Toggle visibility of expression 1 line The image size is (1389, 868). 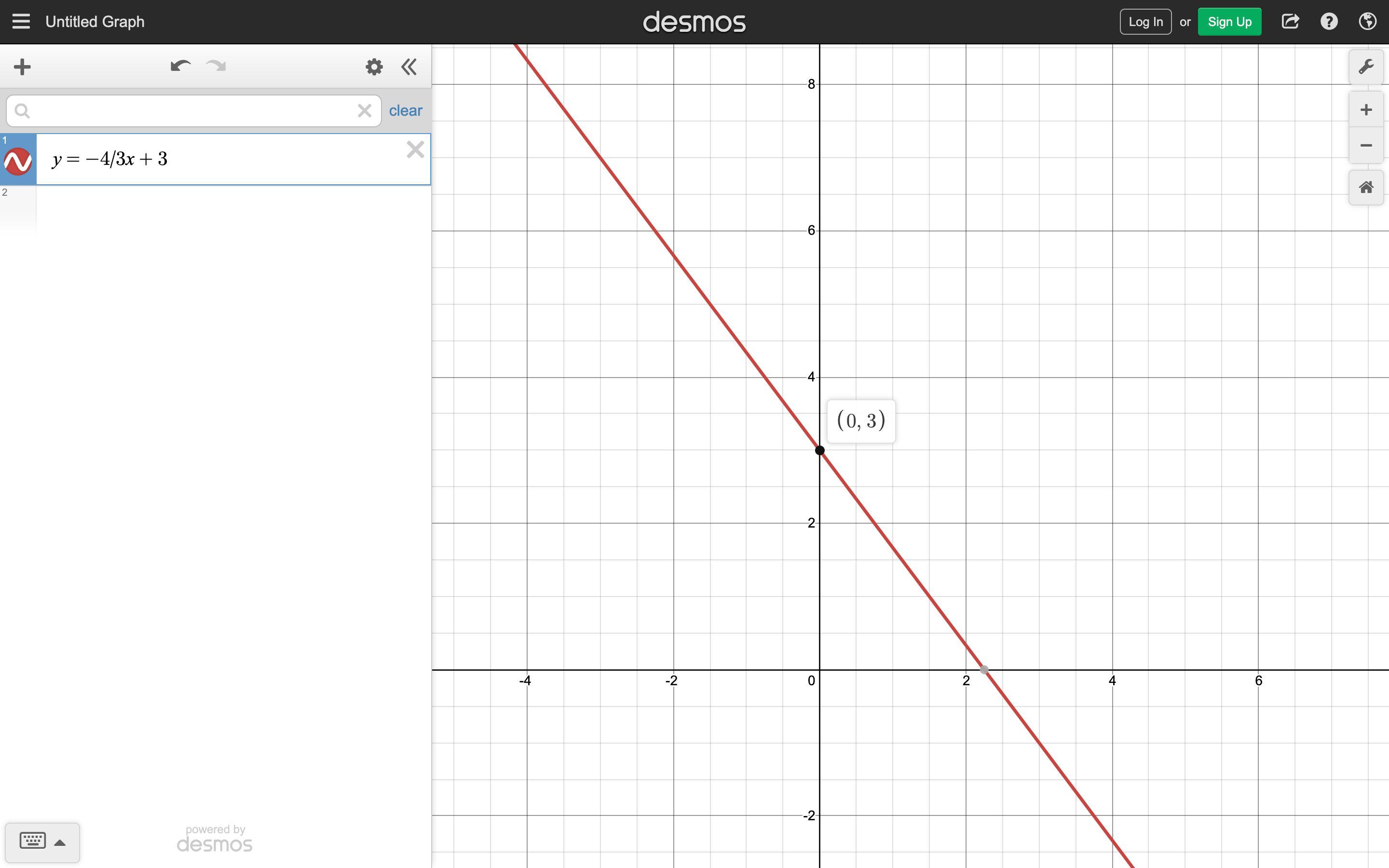[18, 162]
